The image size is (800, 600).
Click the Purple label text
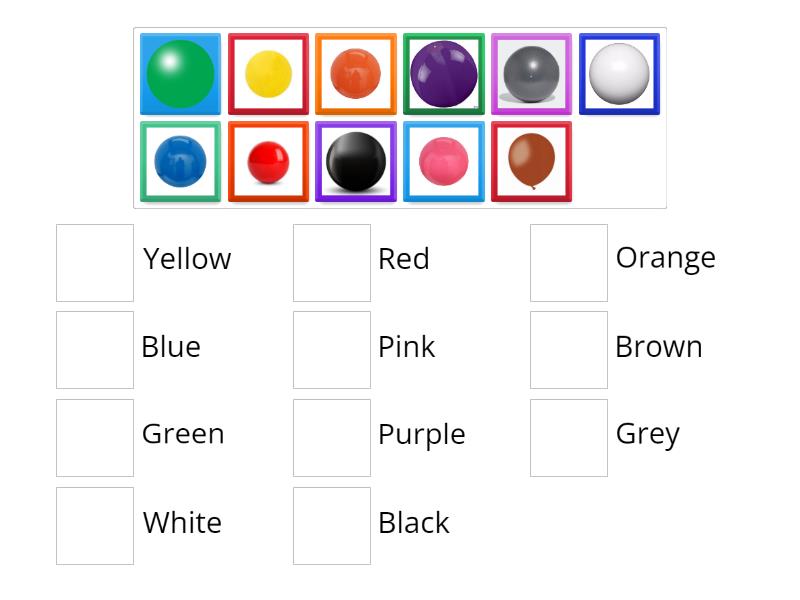(422, 435)
